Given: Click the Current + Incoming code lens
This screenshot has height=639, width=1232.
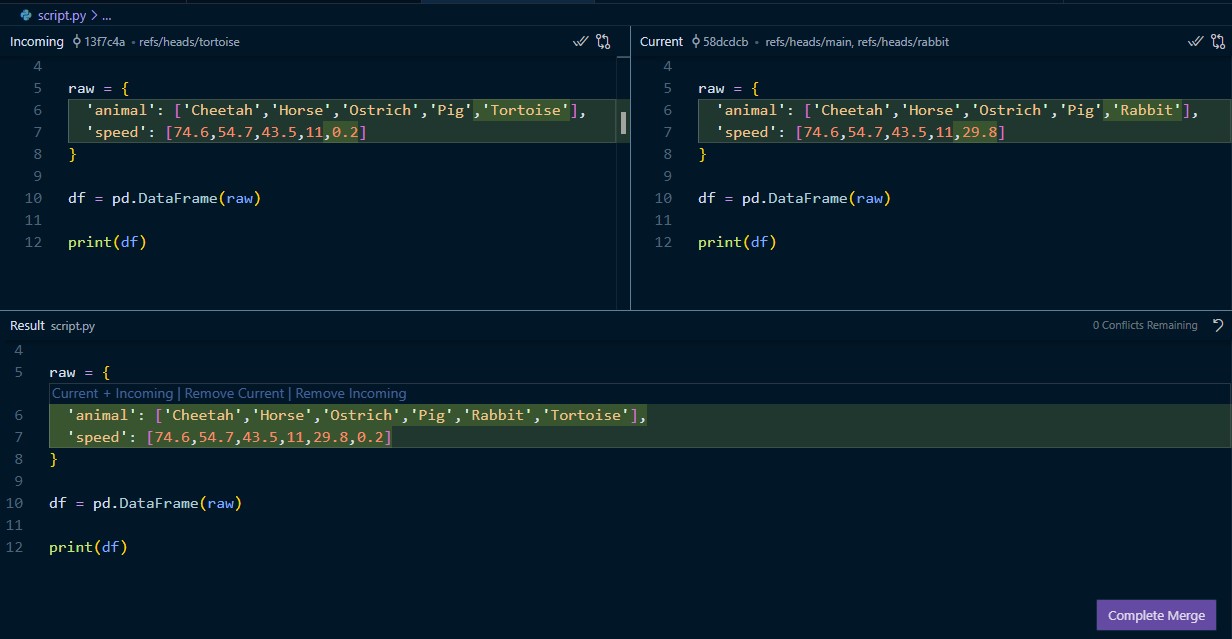Looking at the screenshot, I should pyautogui.click(x=112, y=394).
